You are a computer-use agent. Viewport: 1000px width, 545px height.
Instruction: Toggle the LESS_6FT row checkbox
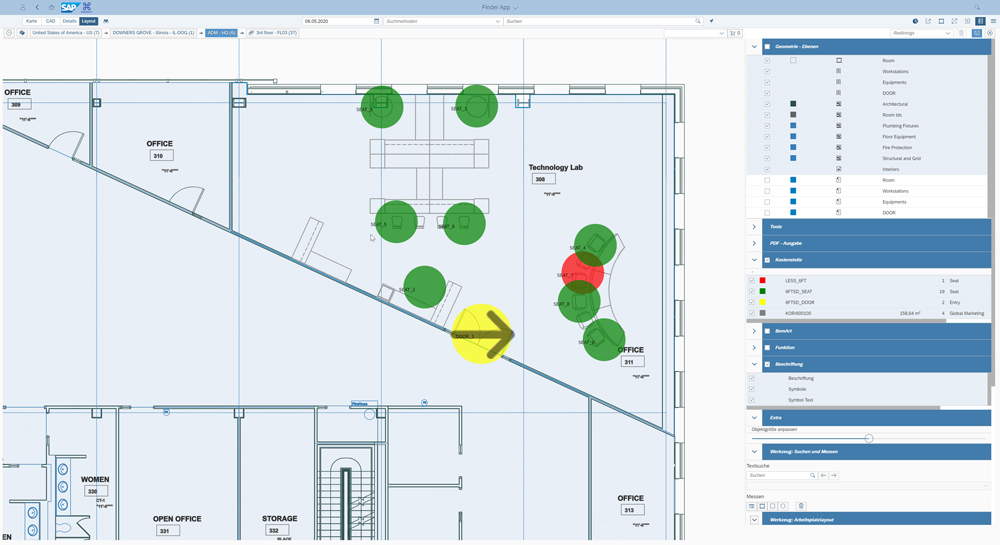click(752, 280)
